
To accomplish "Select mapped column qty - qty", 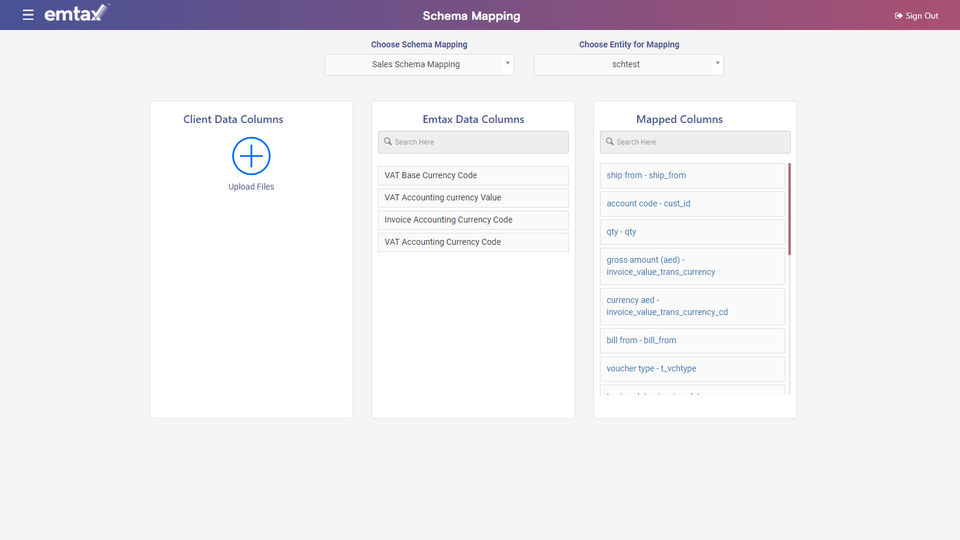I will [x=692, y=232].
